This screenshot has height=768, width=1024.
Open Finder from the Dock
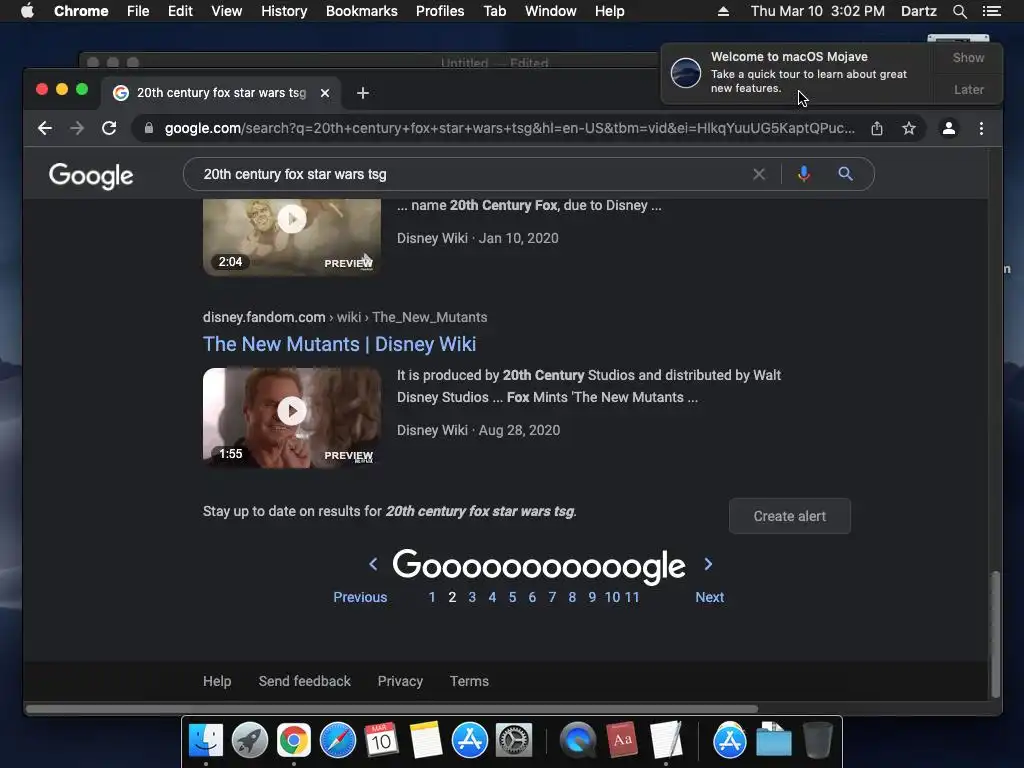pos(206,741)
